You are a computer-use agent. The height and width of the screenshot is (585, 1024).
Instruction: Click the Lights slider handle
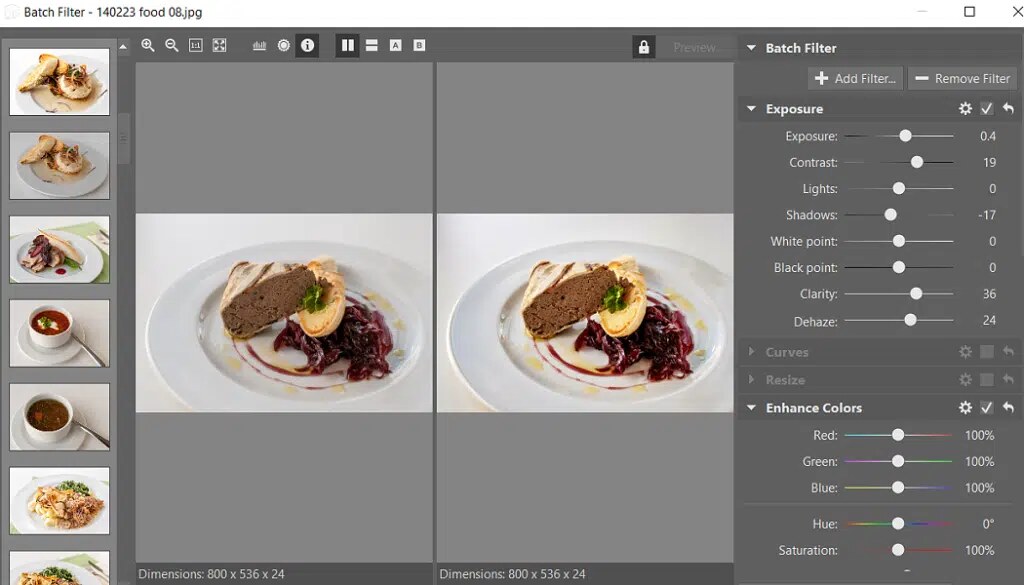click(x=899, y=188)
